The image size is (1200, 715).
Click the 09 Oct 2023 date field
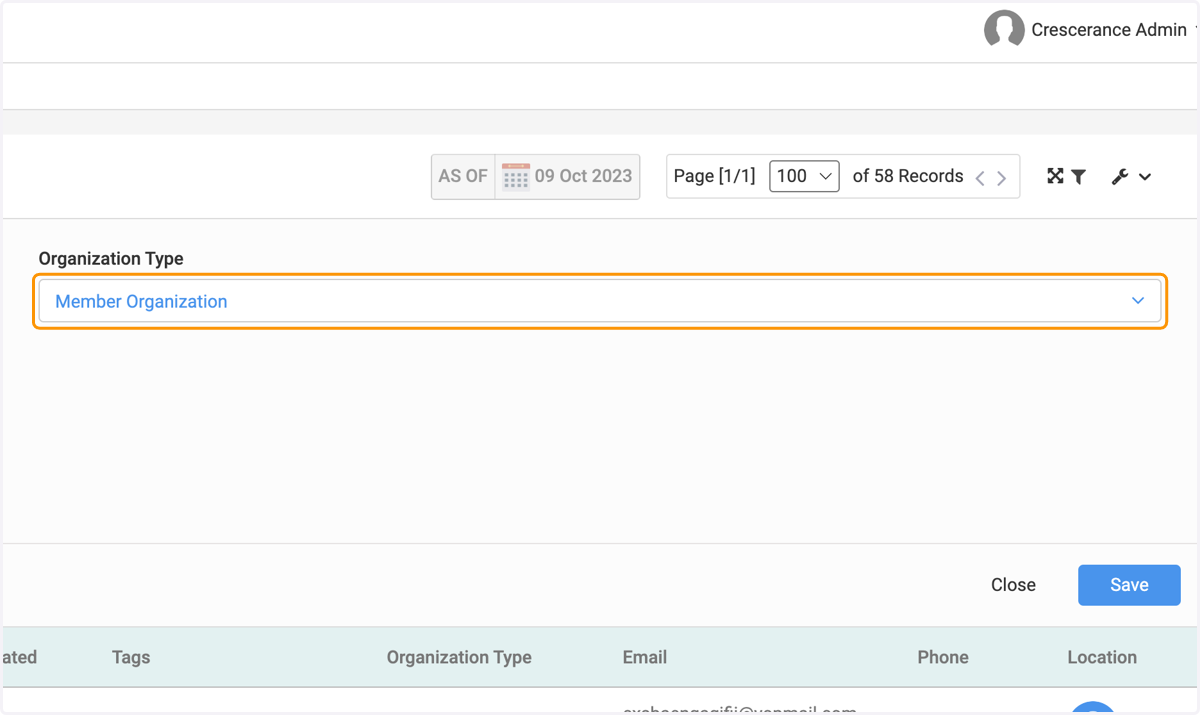coord(583,176)
